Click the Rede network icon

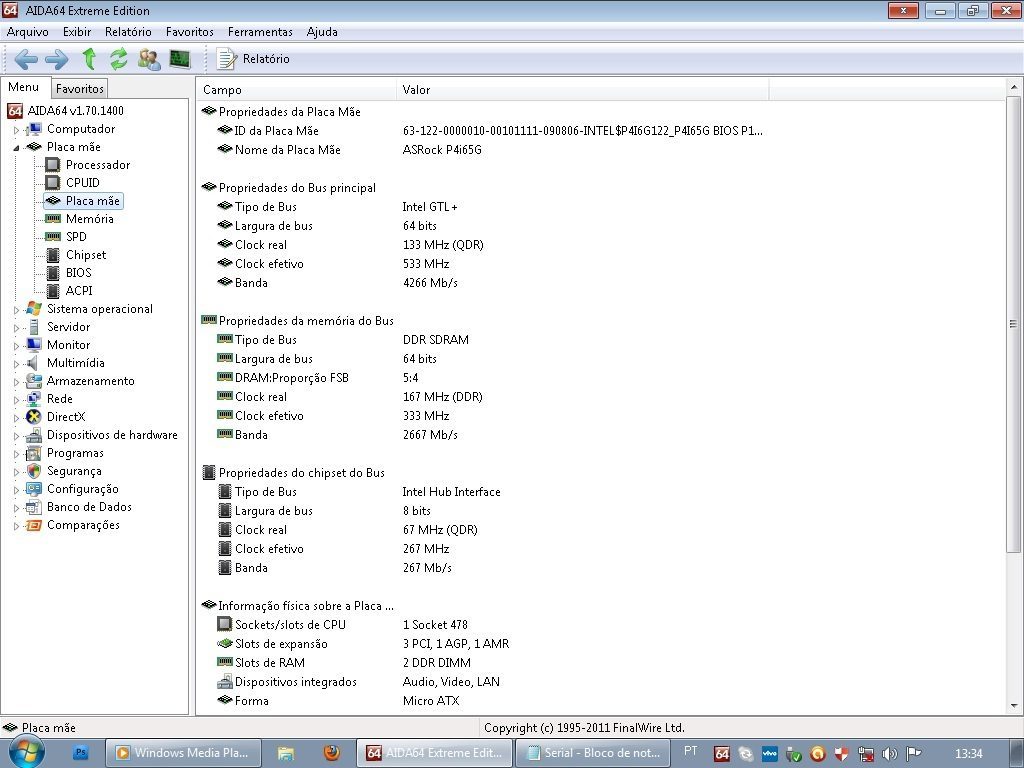pos(33,399)
